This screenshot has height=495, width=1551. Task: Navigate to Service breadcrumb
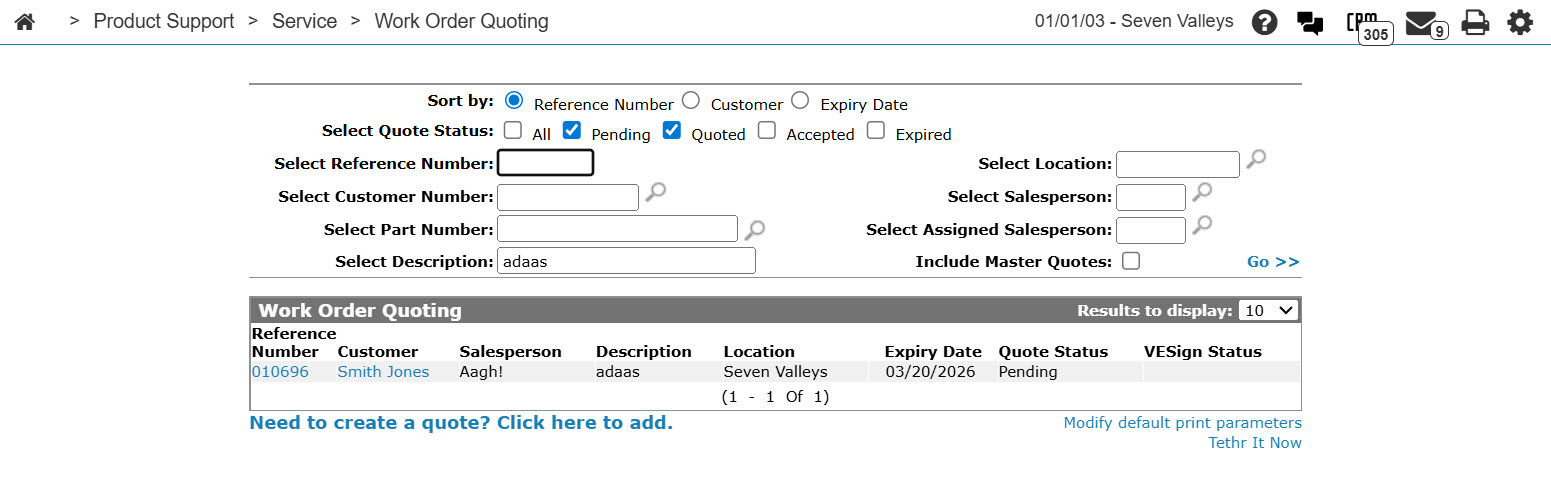[304, 21]
